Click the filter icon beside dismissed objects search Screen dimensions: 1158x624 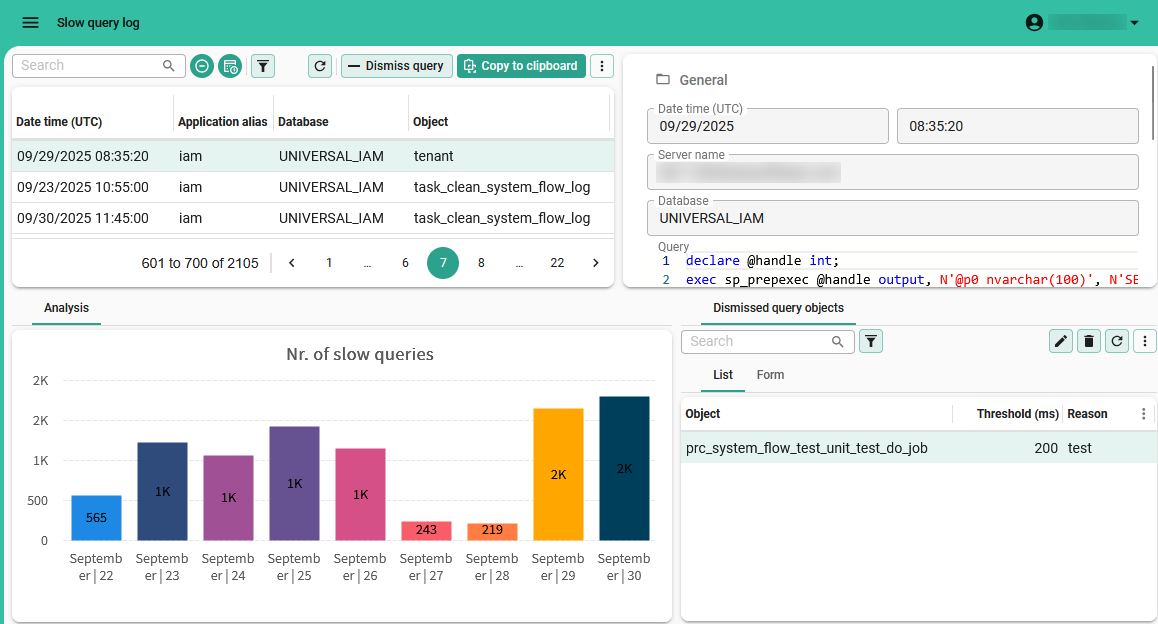tap(871, 342)
